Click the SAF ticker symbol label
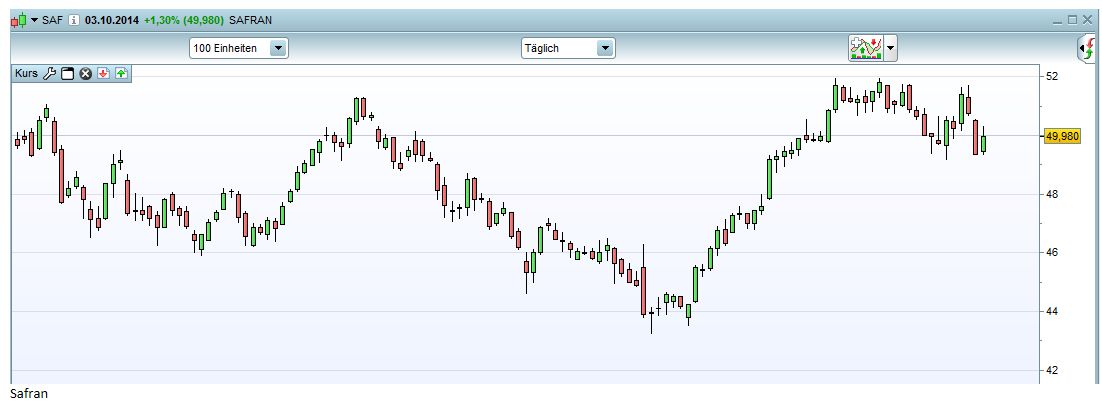 pos(53,20)
